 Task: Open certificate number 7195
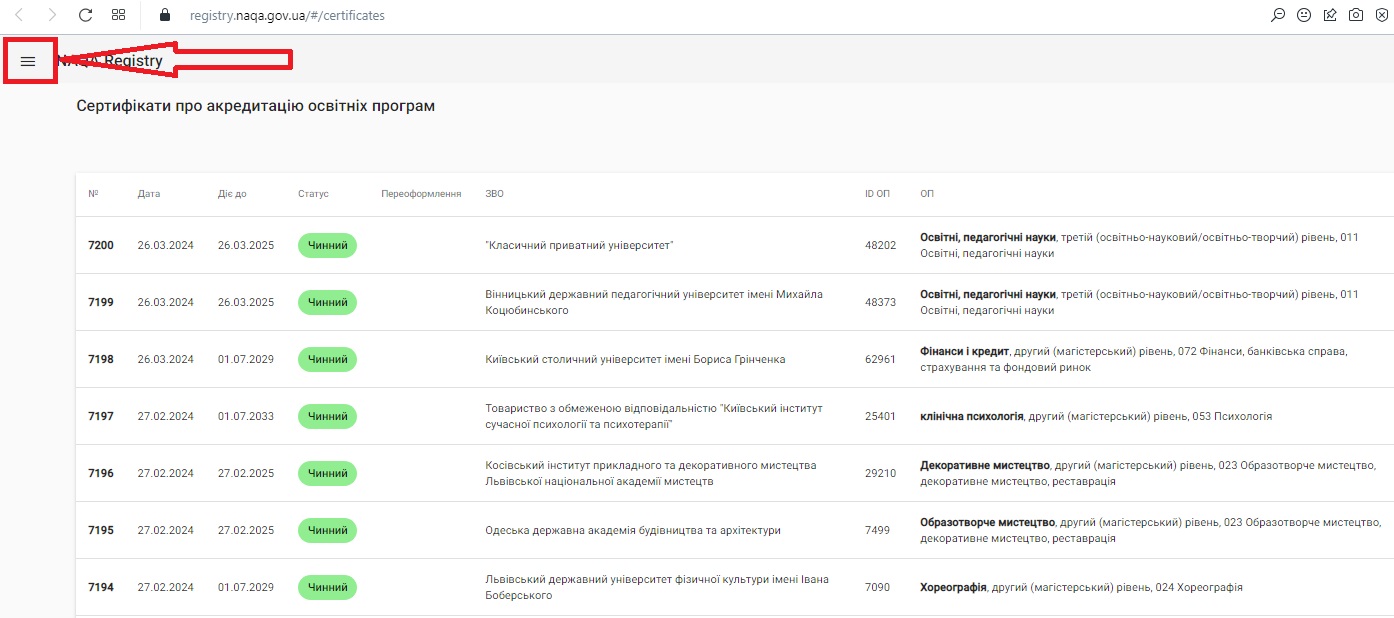tap(101, 530)
